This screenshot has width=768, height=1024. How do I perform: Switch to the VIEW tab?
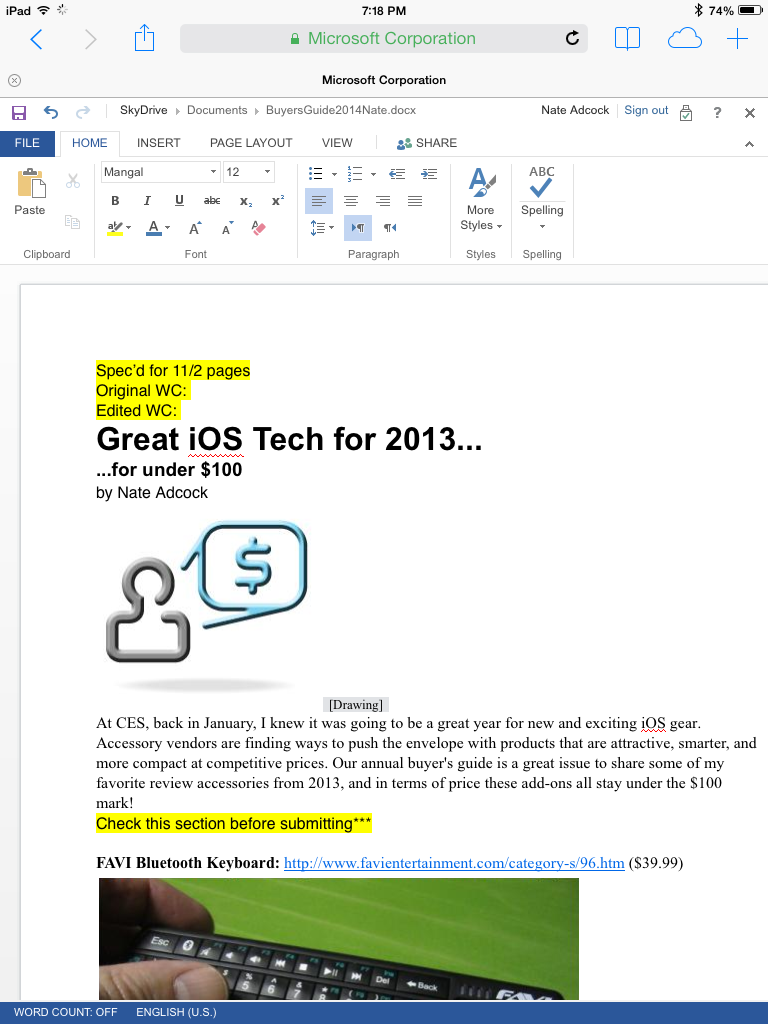(x=337, y=143)
